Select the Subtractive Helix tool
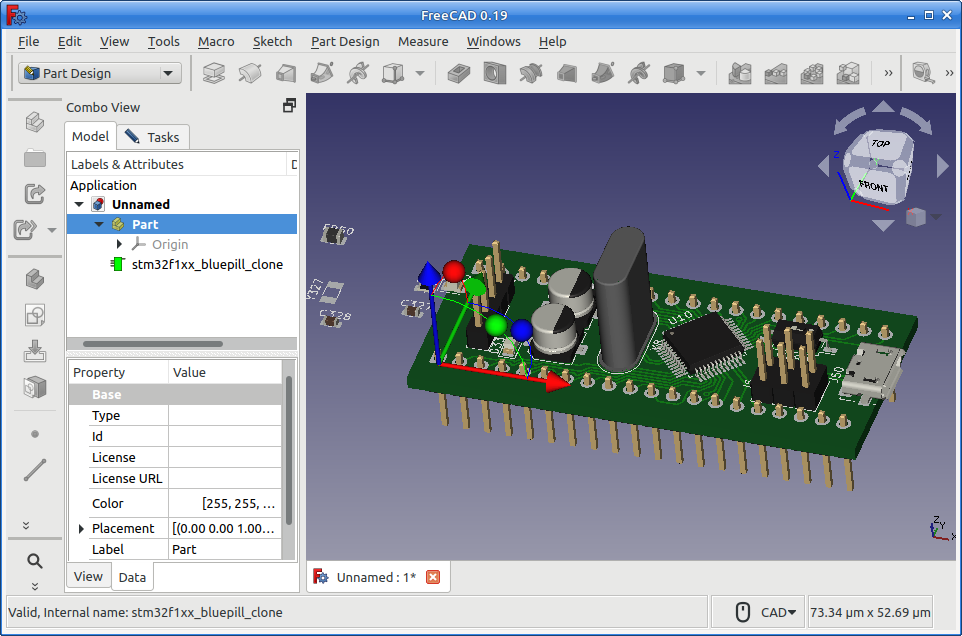962x636 pixels. [x=639, y=74]
